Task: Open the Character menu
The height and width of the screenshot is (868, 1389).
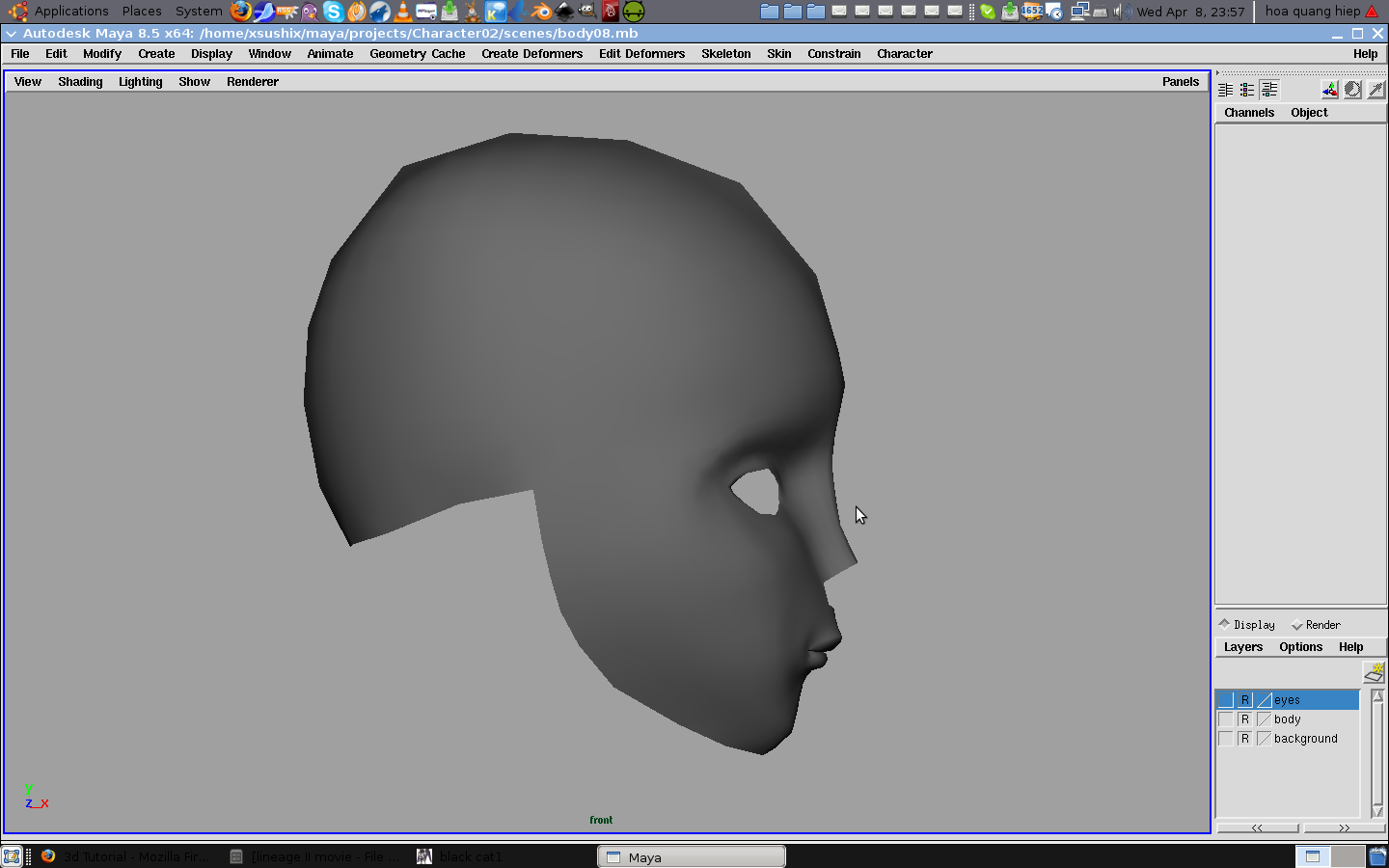Action: (905, 54)
